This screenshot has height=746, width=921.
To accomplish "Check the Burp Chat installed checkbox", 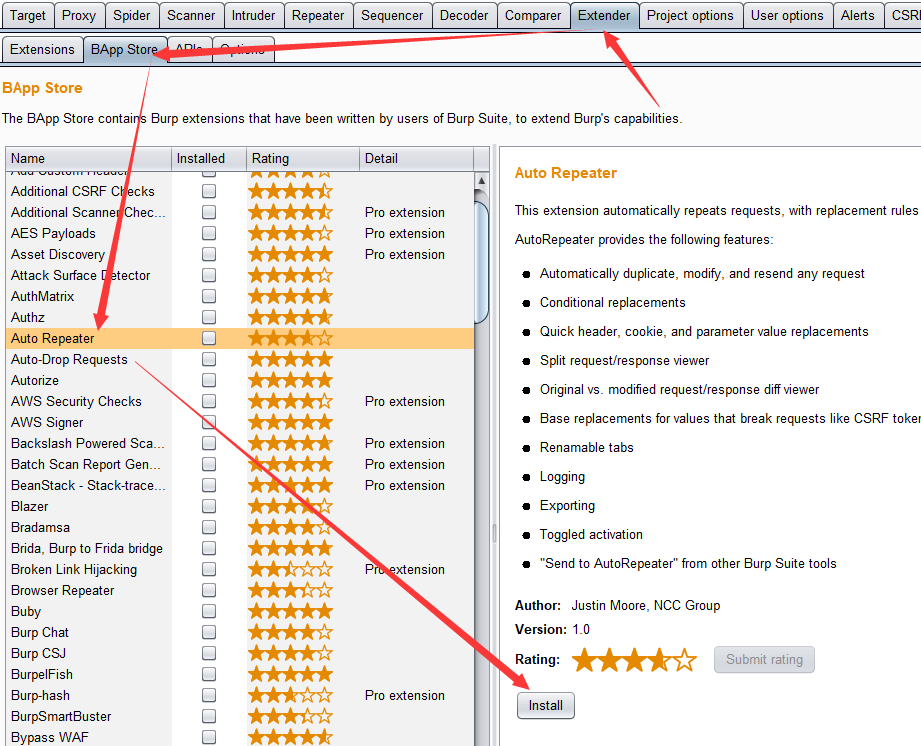I will point(209,632).
